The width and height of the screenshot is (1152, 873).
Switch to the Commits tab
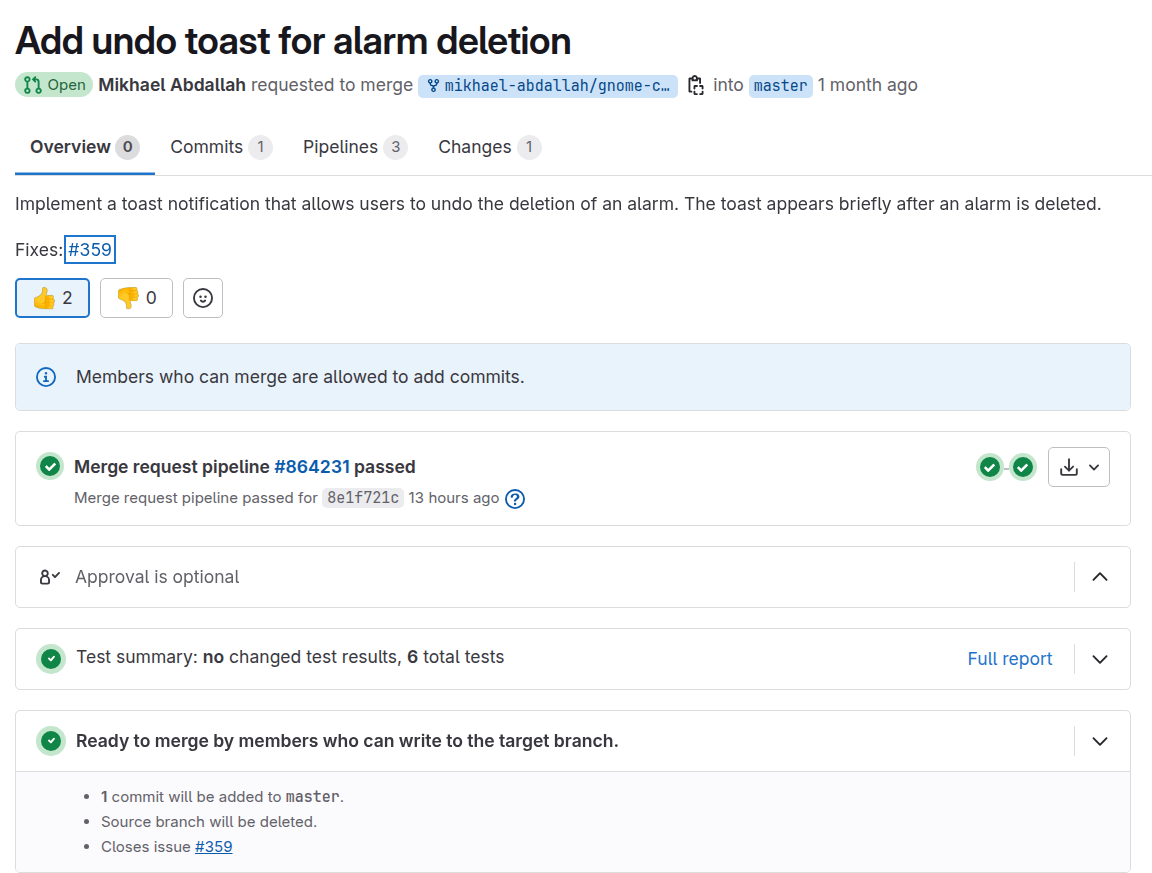click(x=221, y=148)
